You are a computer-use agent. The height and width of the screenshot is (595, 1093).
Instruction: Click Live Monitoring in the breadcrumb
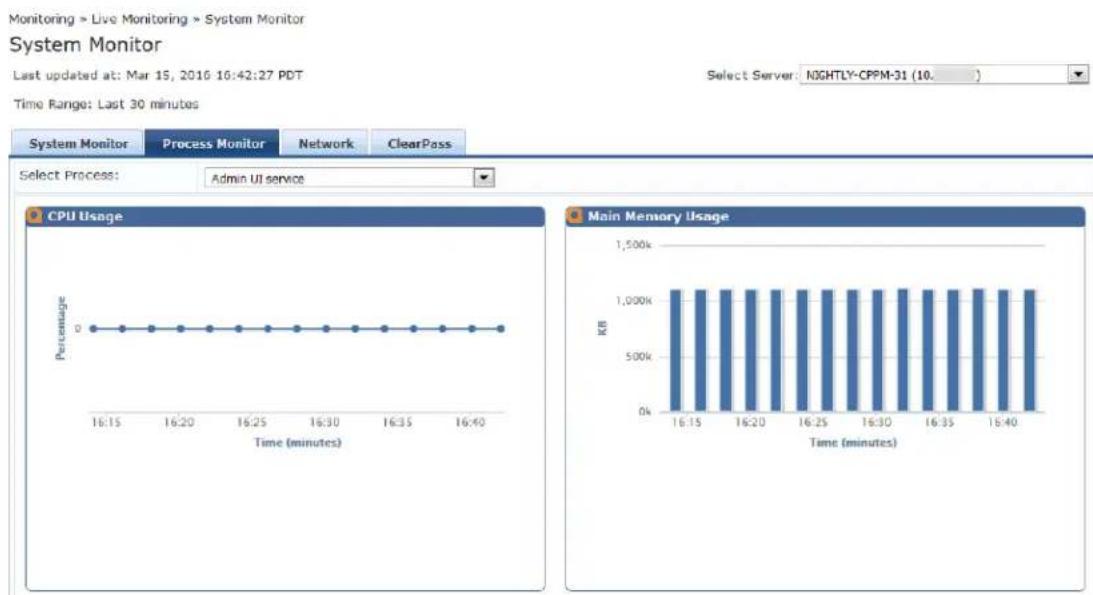point(139,19)
